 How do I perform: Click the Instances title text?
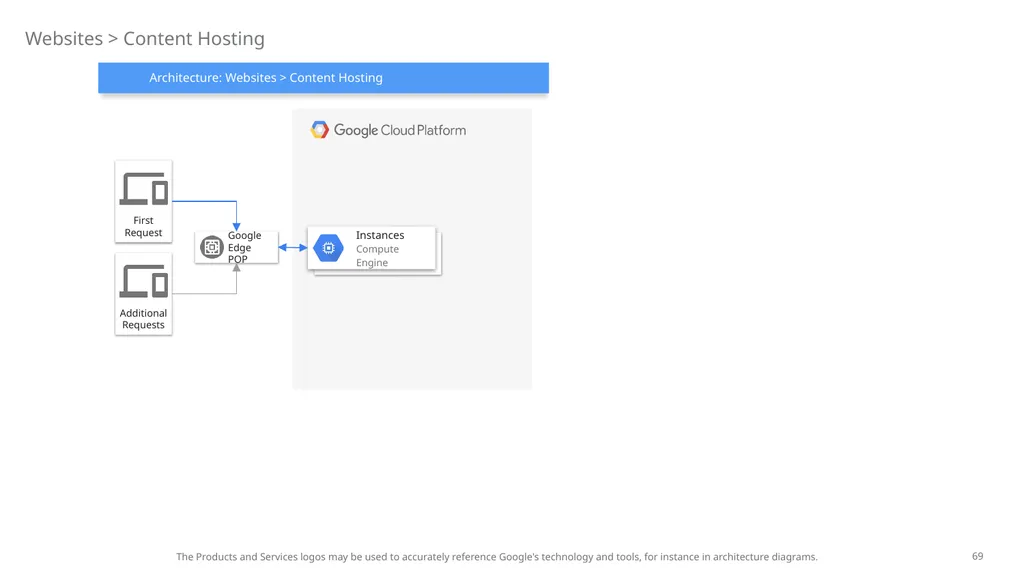(380, 235)
